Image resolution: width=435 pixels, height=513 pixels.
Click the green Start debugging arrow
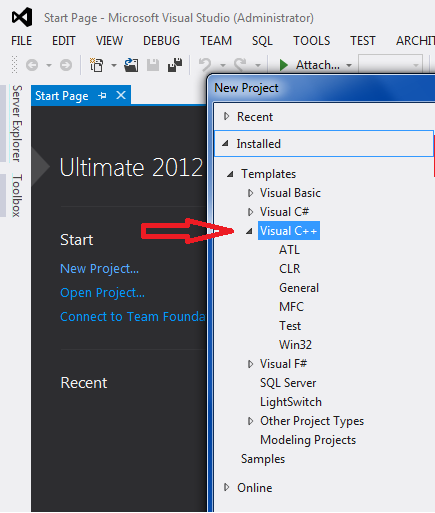(284, 65)
